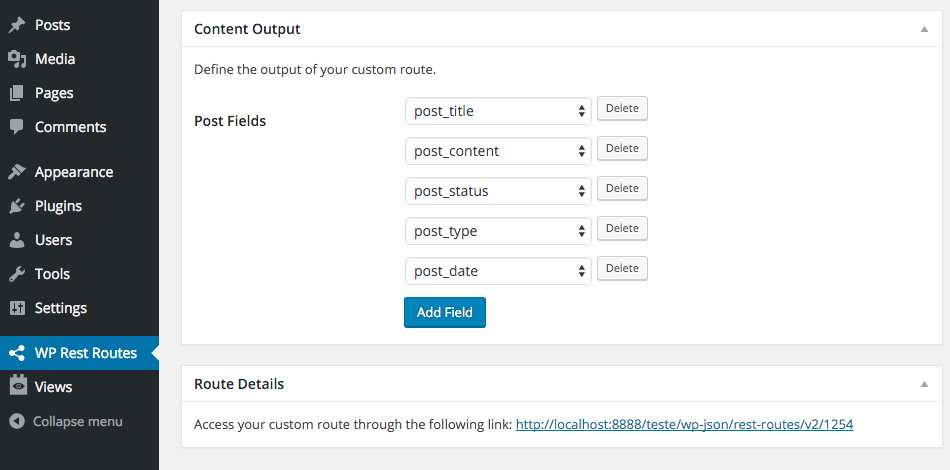Collapse the Route Details panel
The image size is (950, 470).
pos(925,384)
